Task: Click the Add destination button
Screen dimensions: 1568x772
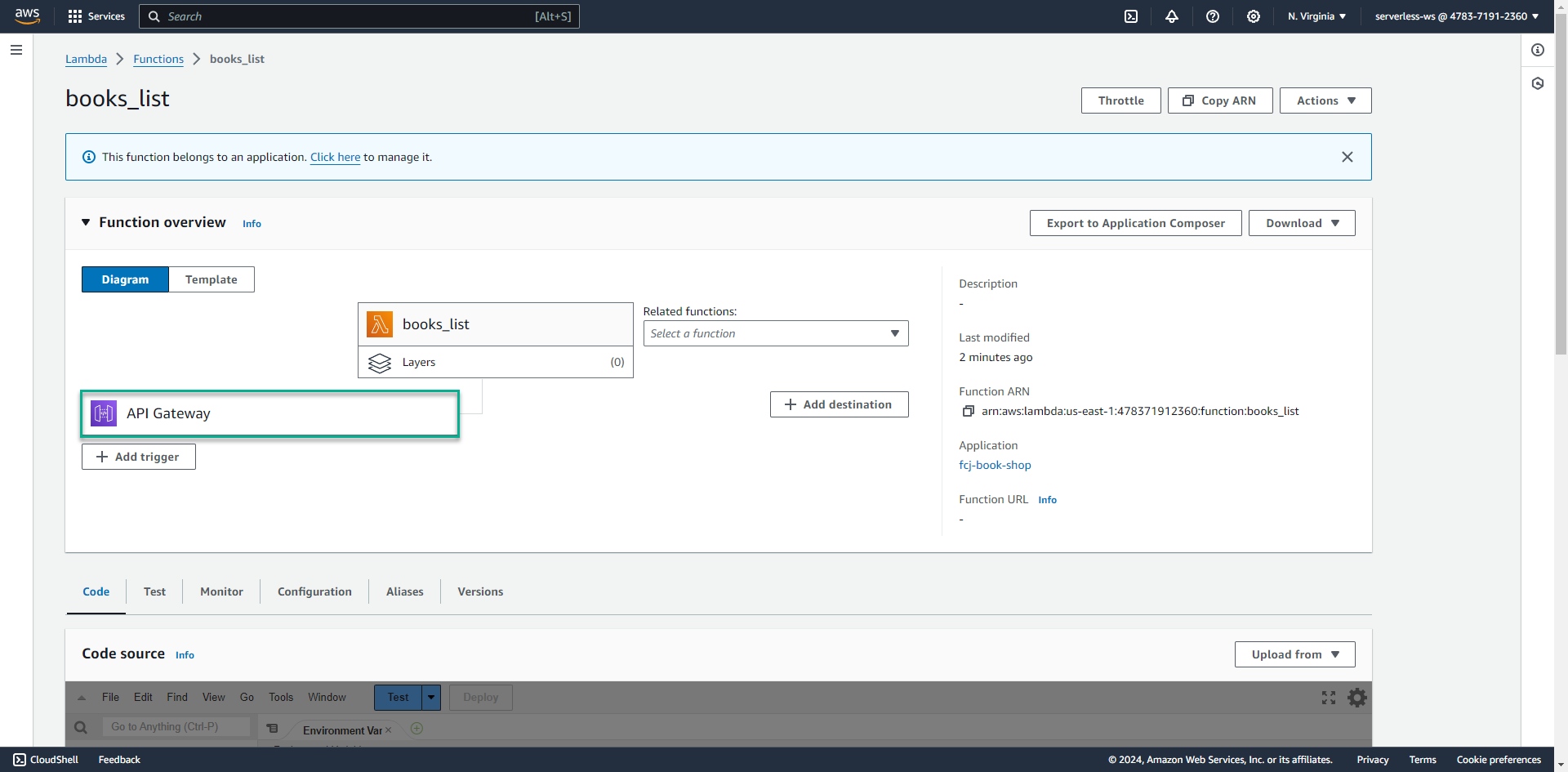Action: 840,404
